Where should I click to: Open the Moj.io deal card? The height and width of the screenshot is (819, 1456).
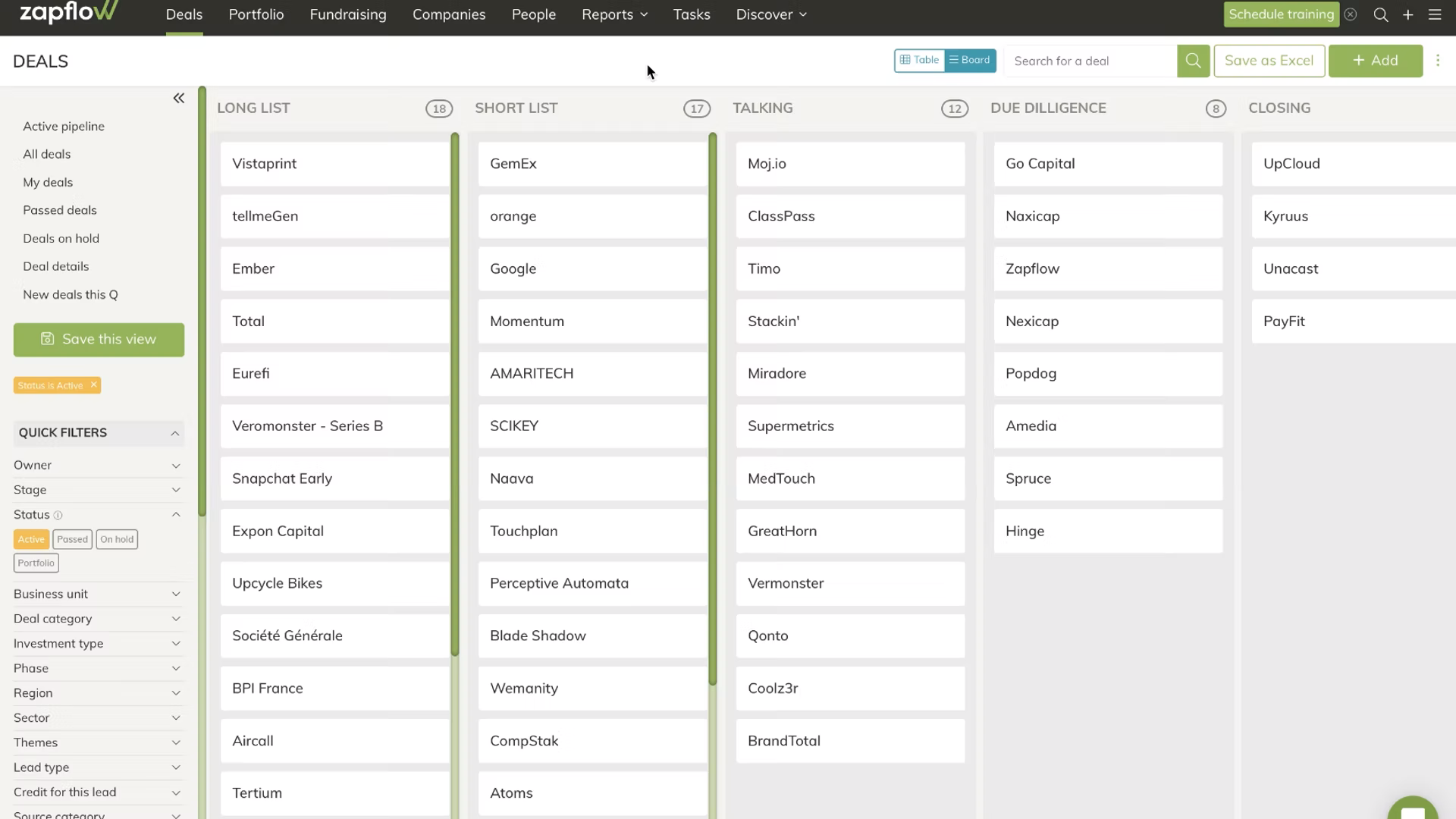850,164
